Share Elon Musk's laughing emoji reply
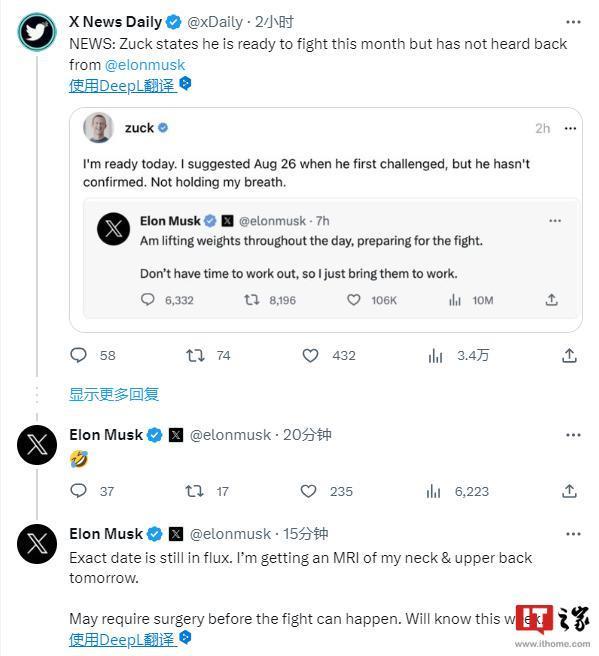Image resolution: width=599 pixels, height=656 pixels. [569, 491]
